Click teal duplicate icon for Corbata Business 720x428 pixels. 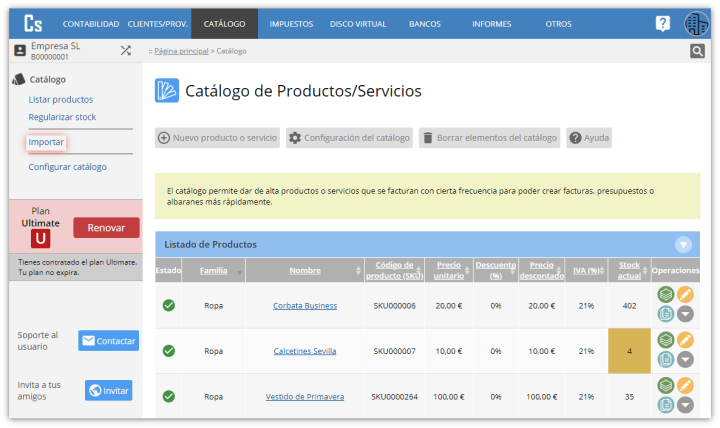pos(665,314)
